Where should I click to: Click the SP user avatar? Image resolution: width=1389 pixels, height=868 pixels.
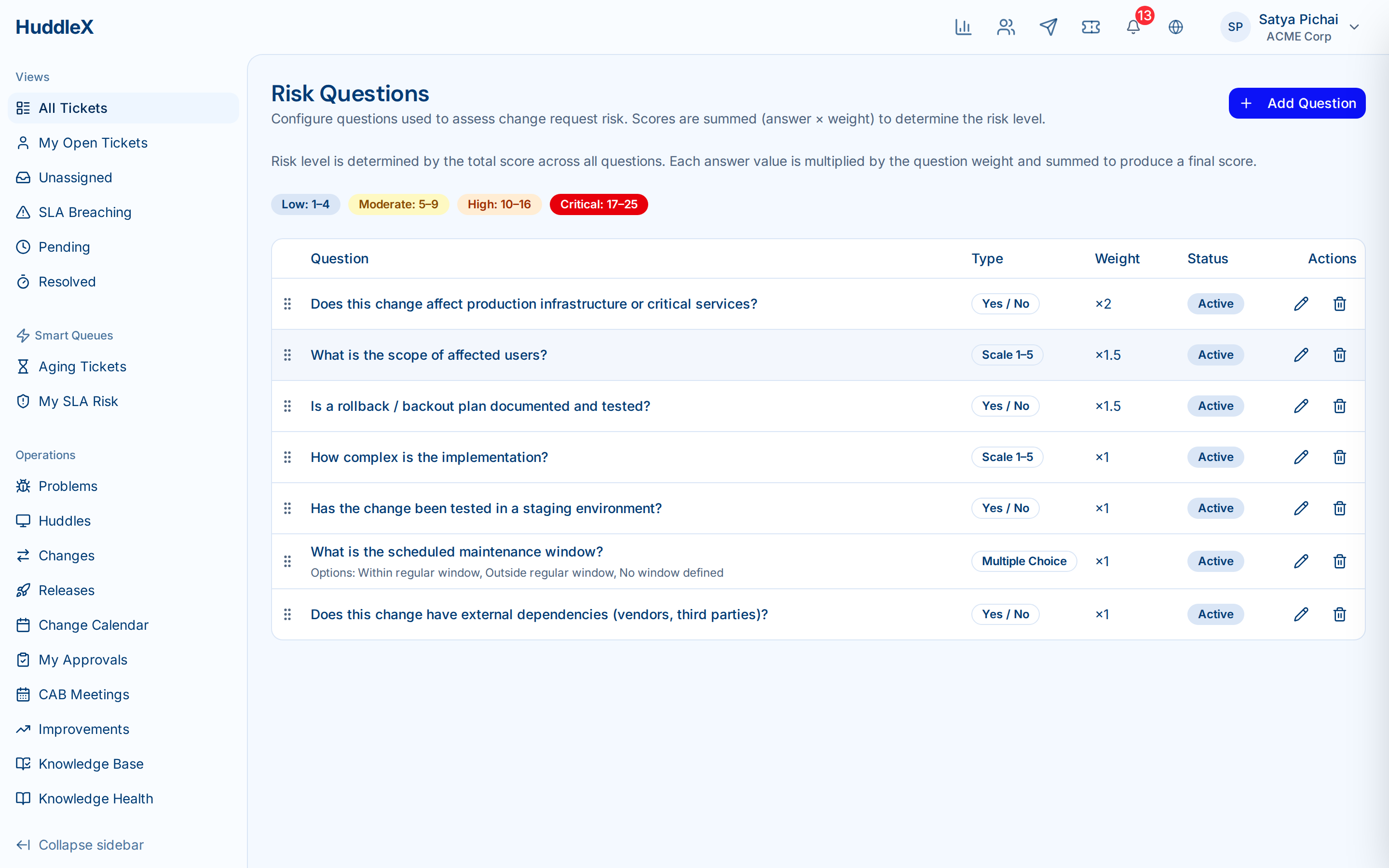coord(1235,27)
